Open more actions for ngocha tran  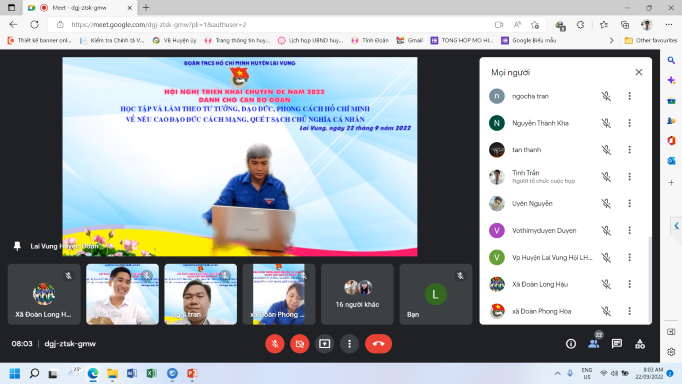[x=629, y=96]
